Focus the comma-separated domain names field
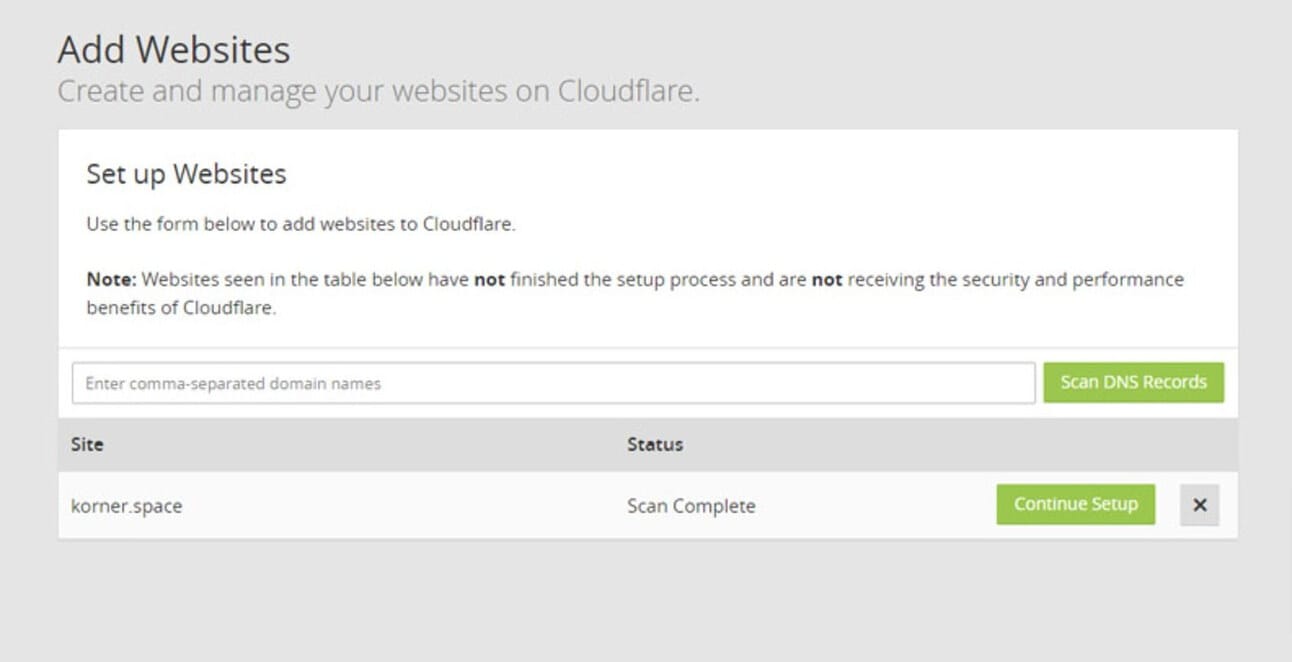Image resolution: width=1292 pixels, height=662 pixels. click(553, 383)
